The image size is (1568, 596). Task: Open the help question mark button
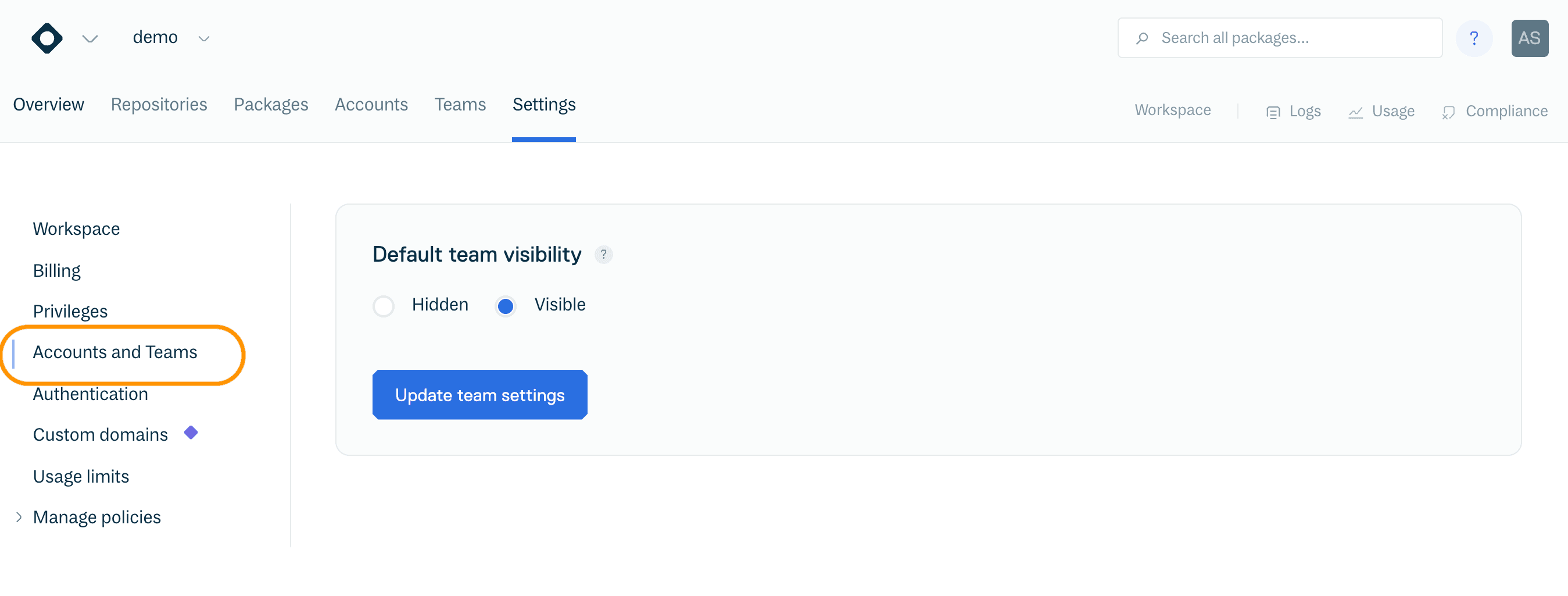pyautogui.click(x=1474, y=38)
